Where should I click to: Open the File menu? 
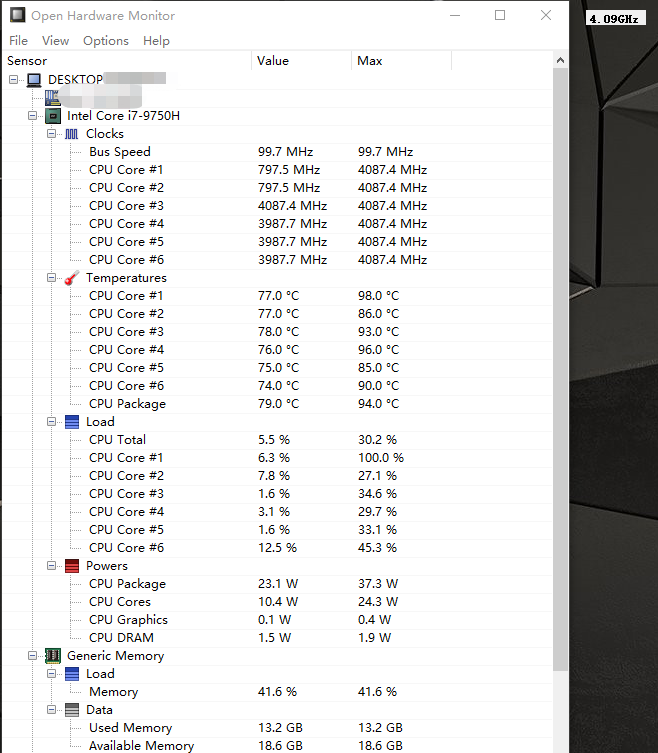pos(18,41)
